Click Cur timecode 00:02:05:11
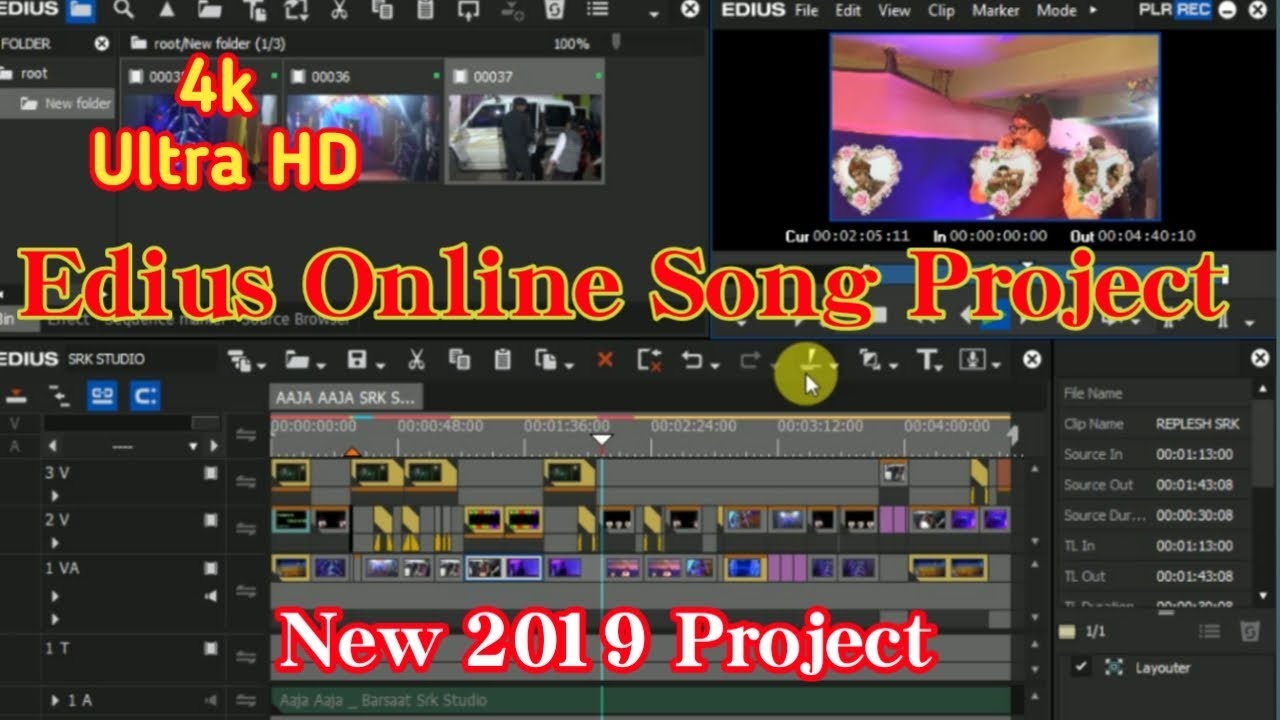 (x=861, y=236)
